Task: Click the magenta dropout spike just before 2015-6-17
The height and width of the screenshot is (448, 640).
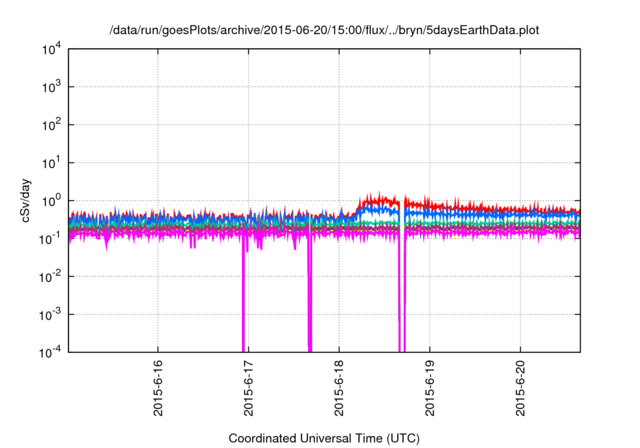Action: [244, 292]
